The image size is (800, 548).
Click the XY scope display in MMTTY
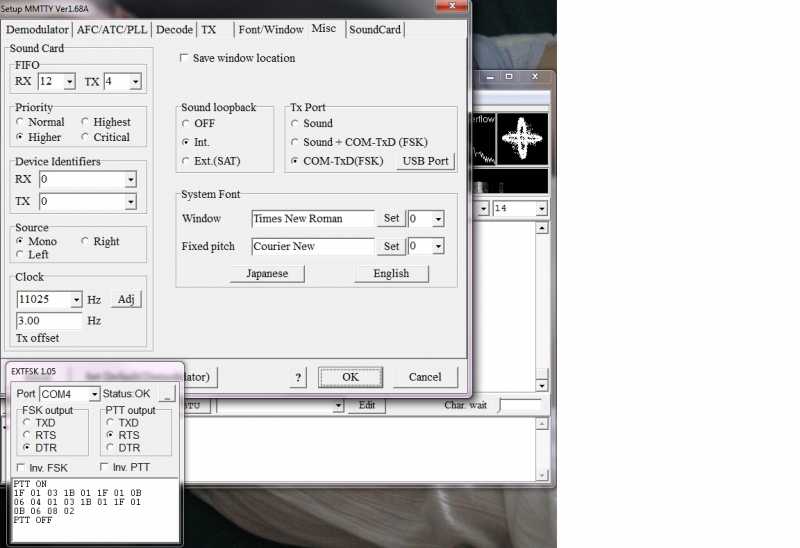pos(522,139)
